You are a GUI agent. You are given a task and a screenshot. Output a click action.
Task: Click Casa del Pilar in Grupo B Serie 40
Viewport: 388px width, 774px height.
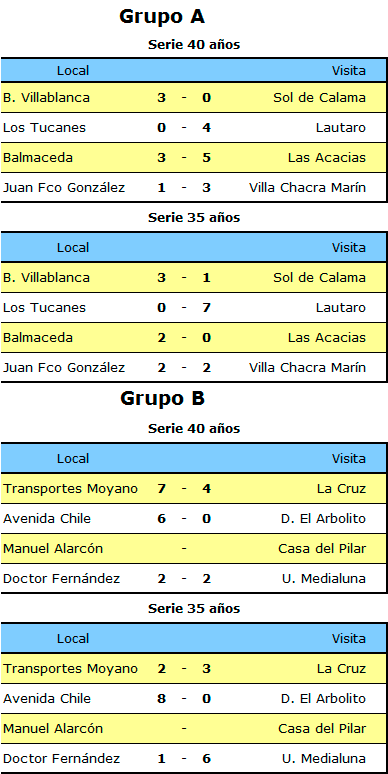(322, 548)
